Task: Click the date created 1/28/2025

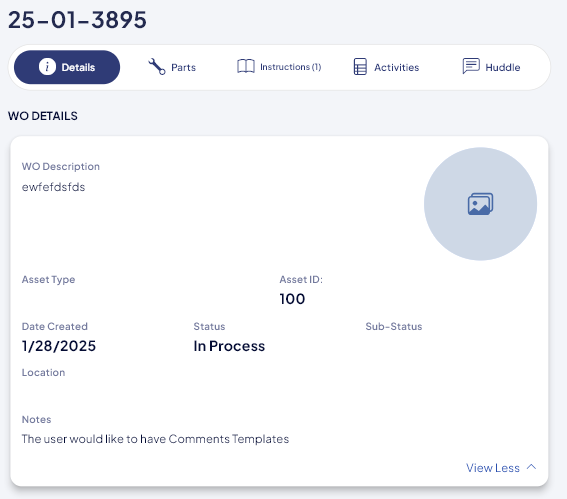Action: (x=59, y=346)
